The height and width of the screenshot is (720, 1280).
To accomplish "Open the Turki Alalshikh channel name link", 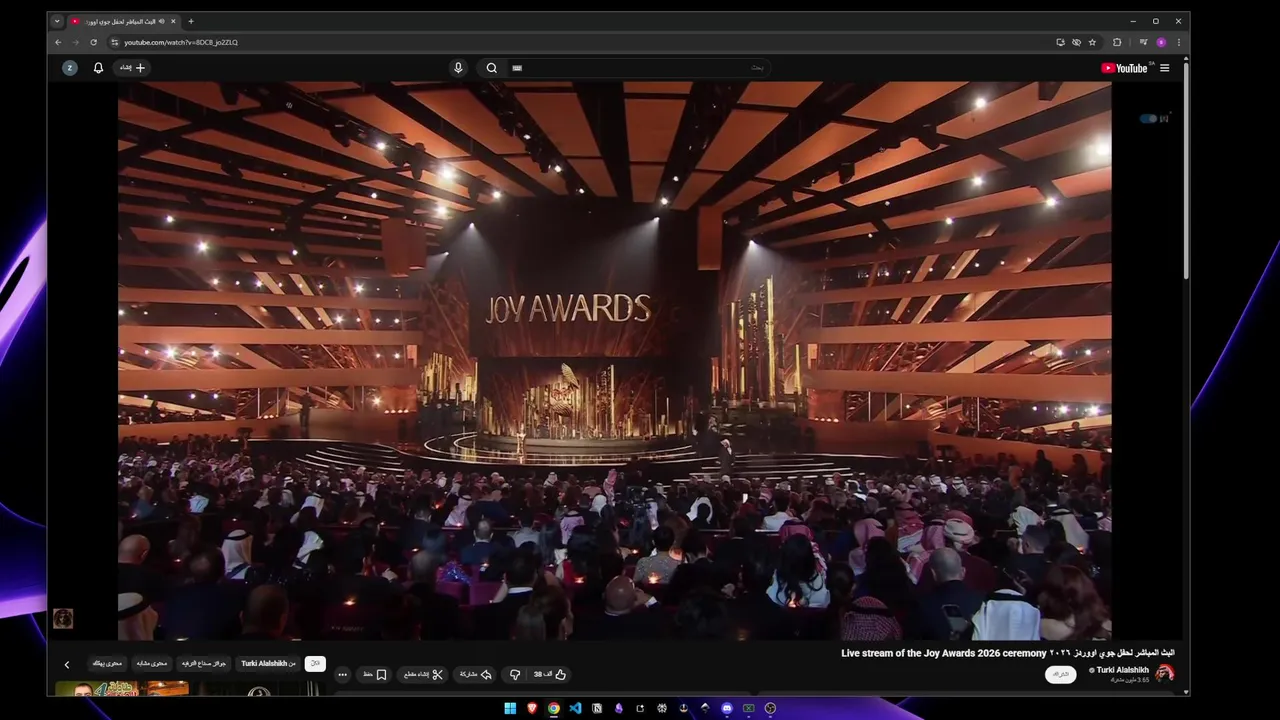I will point(1122,670).
